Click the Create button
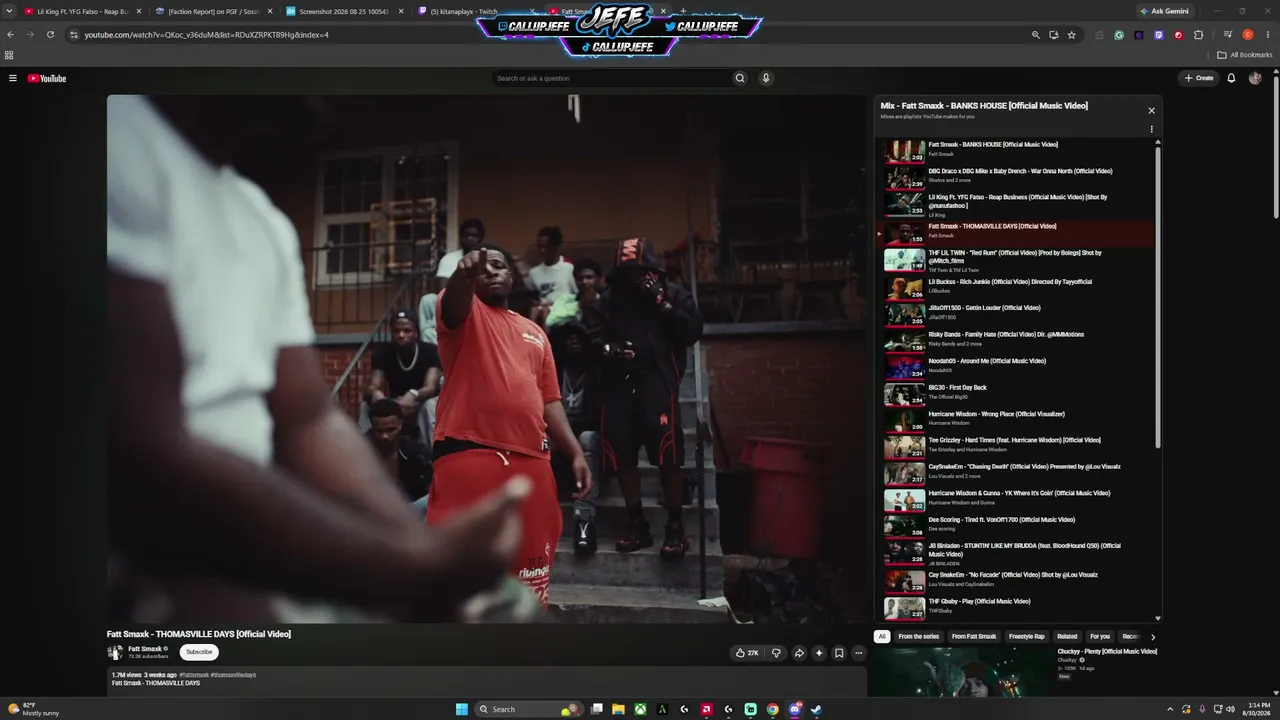The width and height of the screenshot is (1280, 720). tap(1199, 78)
